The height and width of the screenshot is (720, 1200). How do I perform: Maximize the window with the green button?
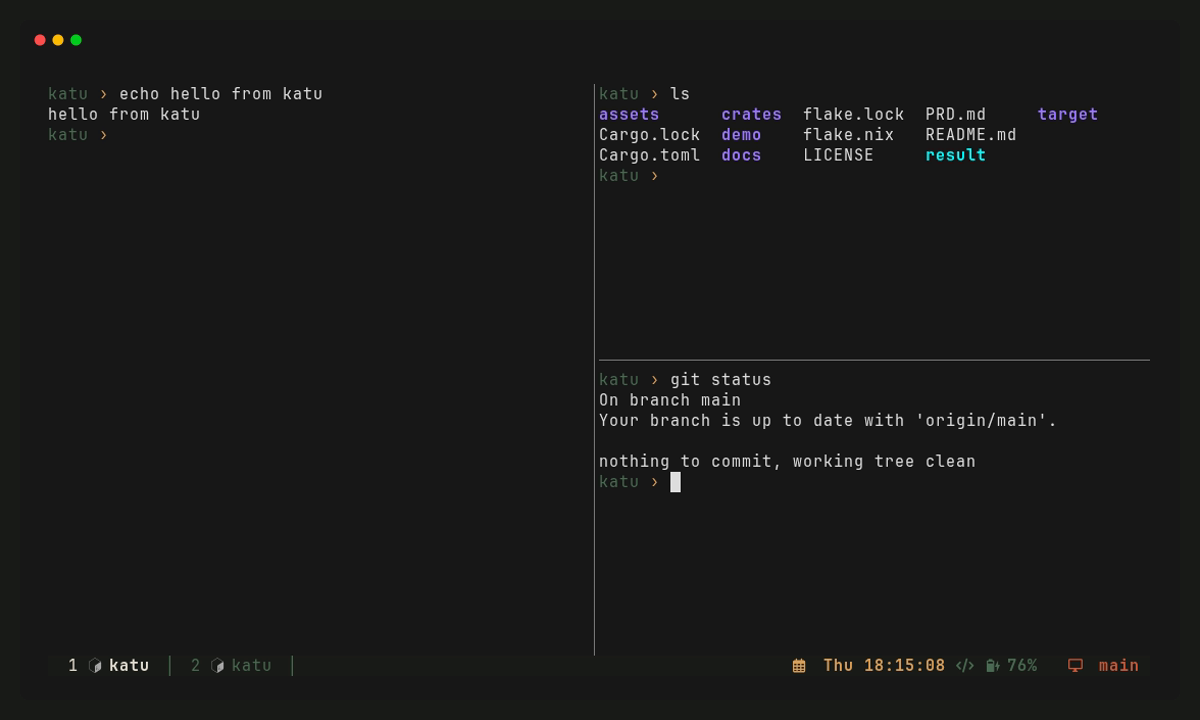click(x=76, y=40)
